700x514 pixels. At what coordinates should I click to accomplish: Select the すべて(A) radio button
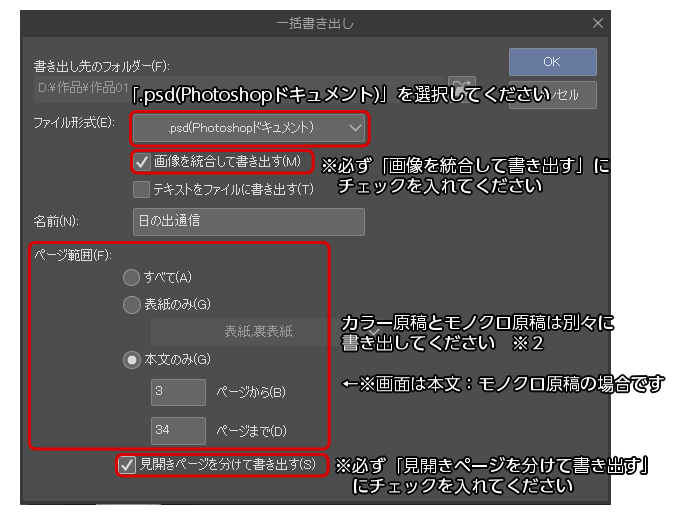[131, 277]
